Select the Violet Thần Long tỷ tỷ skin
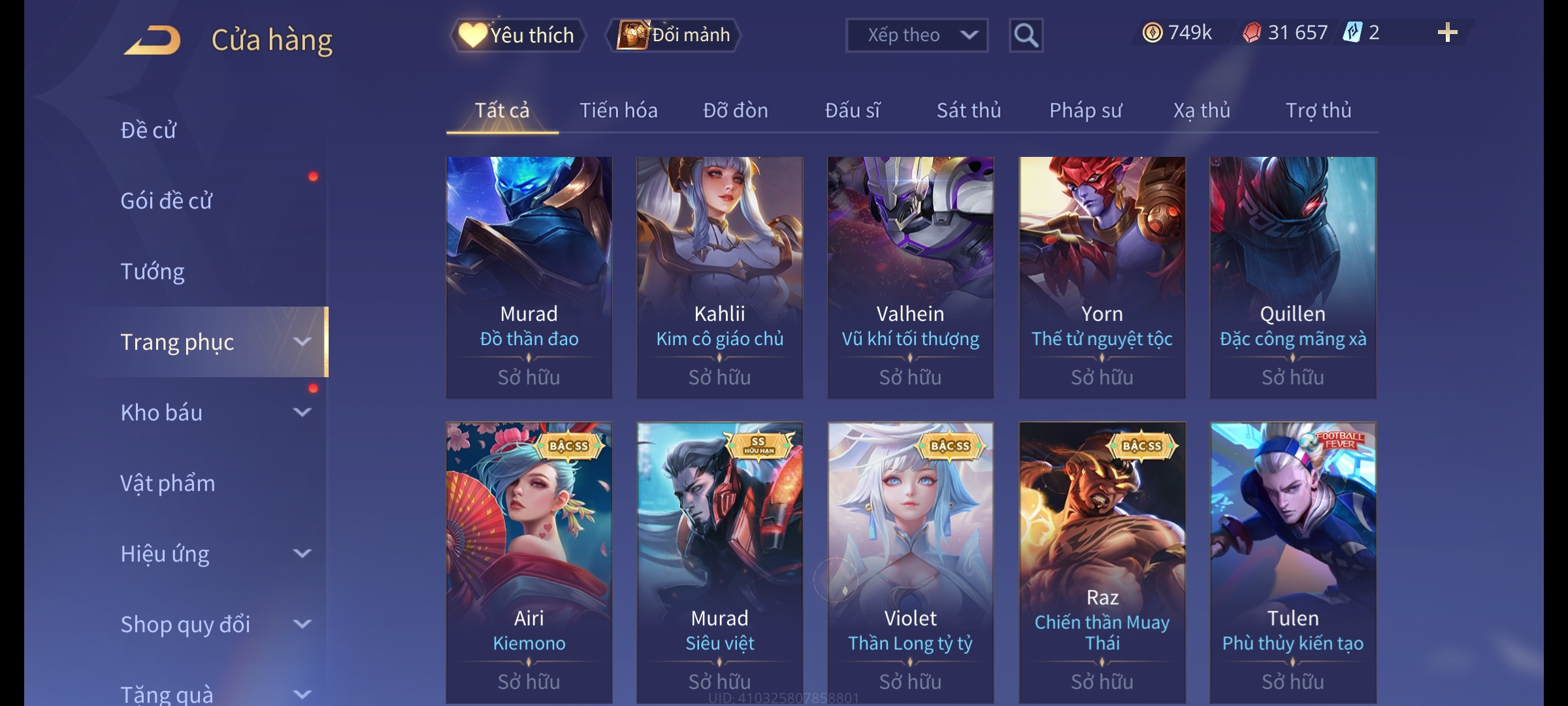Viewport: 1568px width, 706px height. pos(911,562)
